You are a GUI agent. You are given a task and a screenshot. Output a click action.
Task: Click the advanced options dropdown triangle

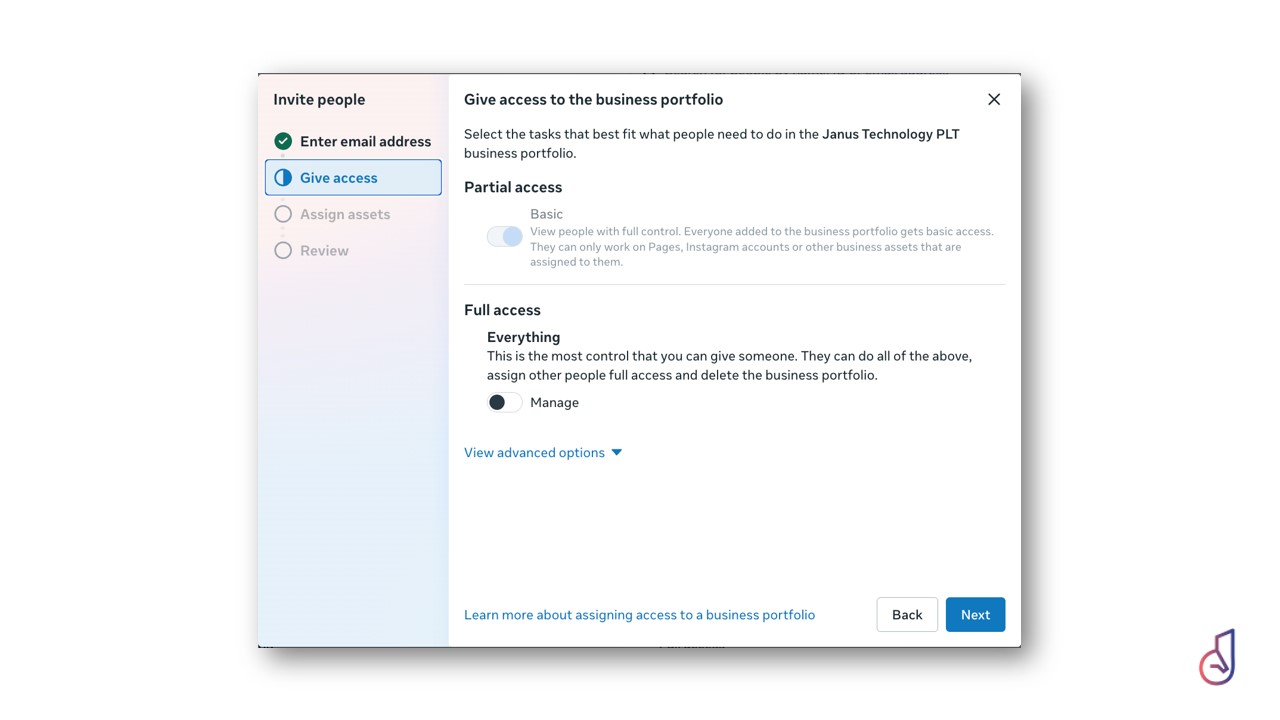(617, 452)
